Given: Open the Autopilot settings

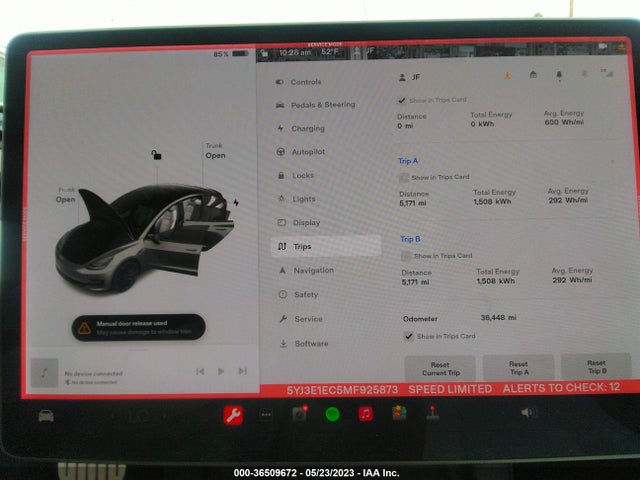Looking at the screenshot, I should [301, 152].
